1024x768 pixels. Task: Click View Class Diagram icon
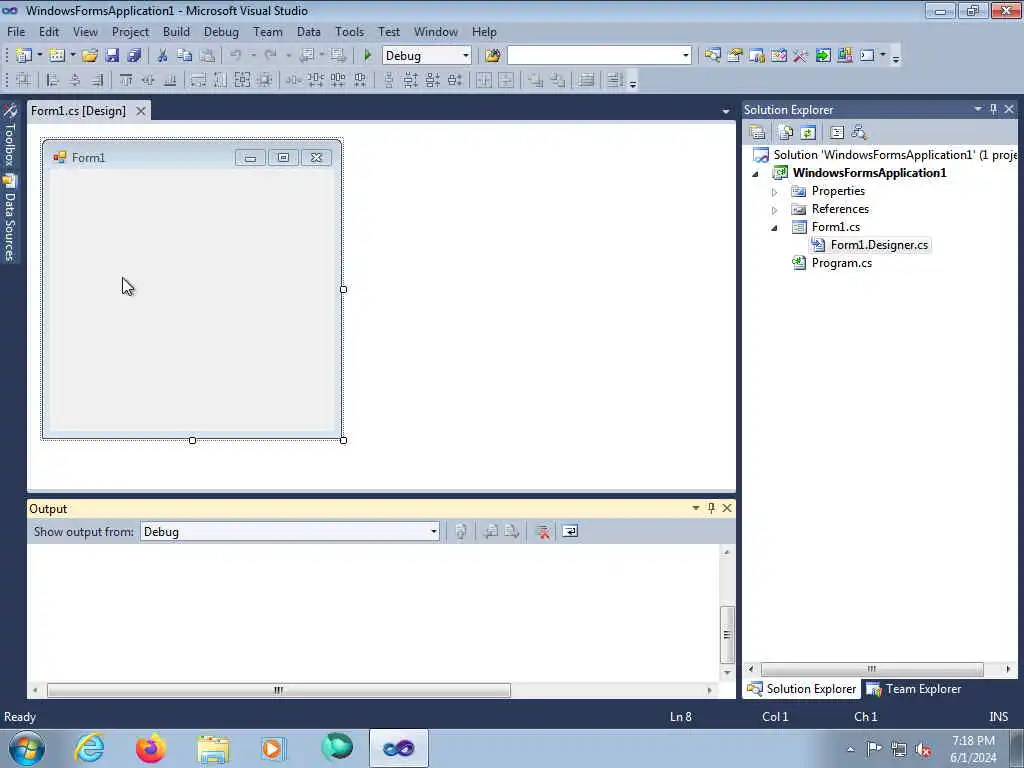859,133
